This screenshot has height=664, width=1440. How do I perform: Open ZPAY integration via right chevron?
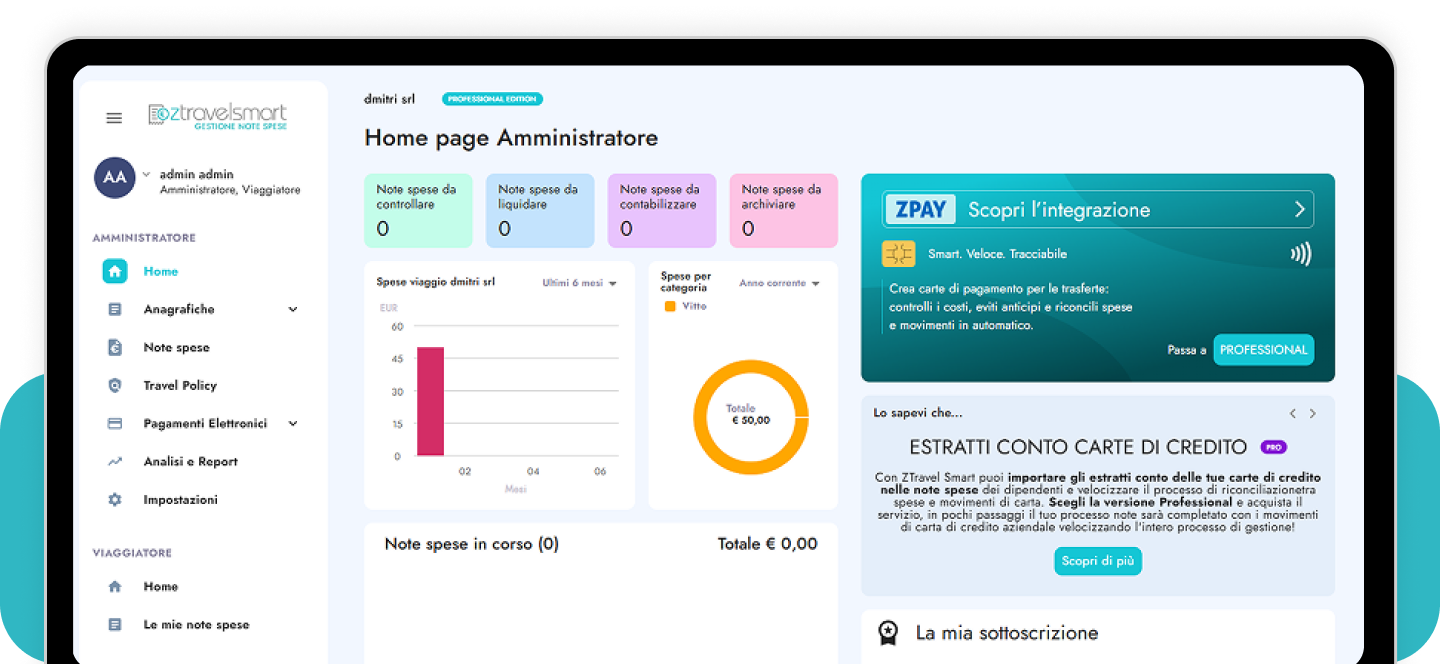click(1300, 210)
